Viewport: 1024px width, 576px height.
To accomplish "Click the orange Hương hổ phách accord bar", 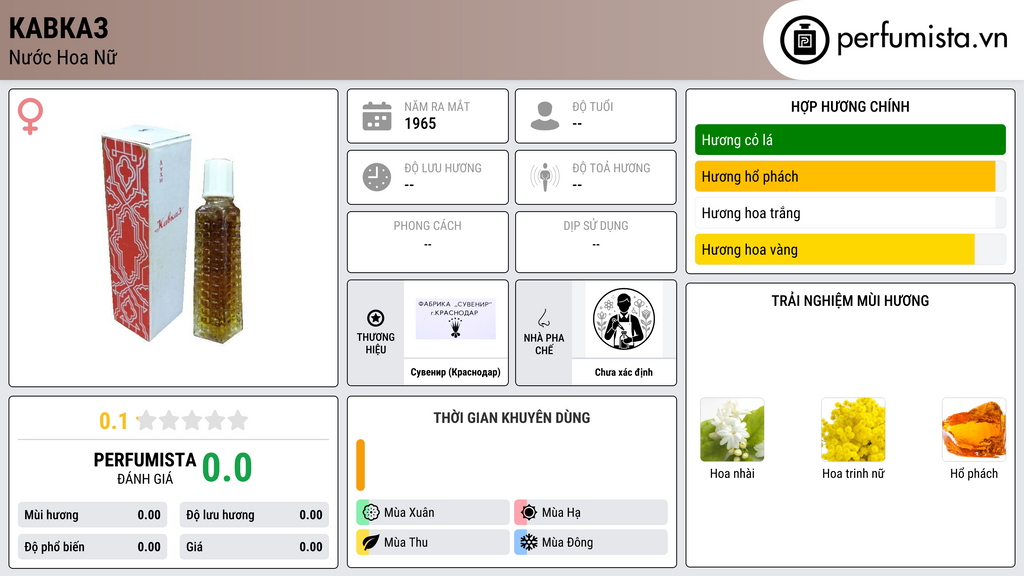I will click(850, 176).
